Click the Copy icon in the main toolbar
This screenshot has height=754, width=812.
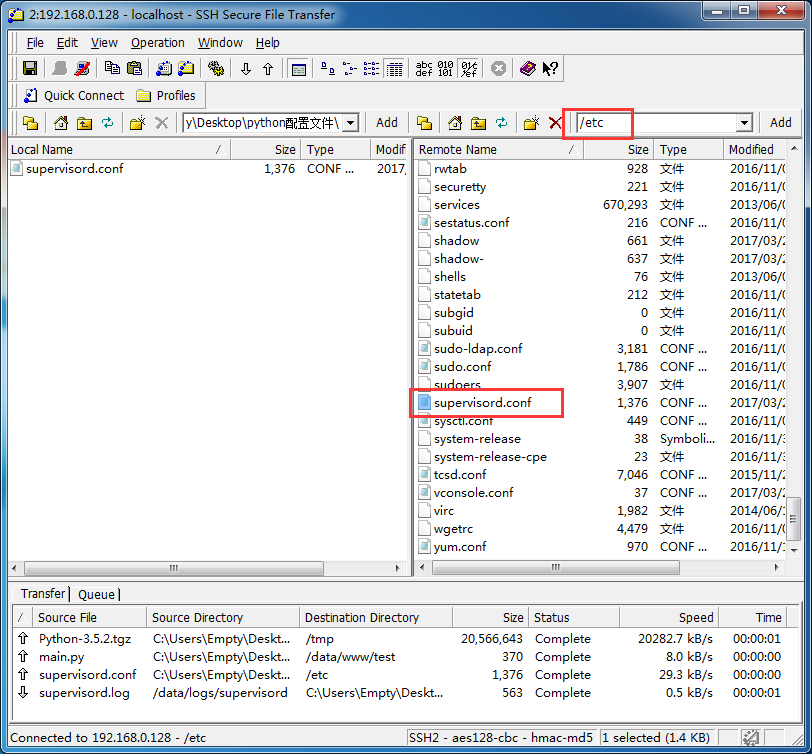point(112,68)
